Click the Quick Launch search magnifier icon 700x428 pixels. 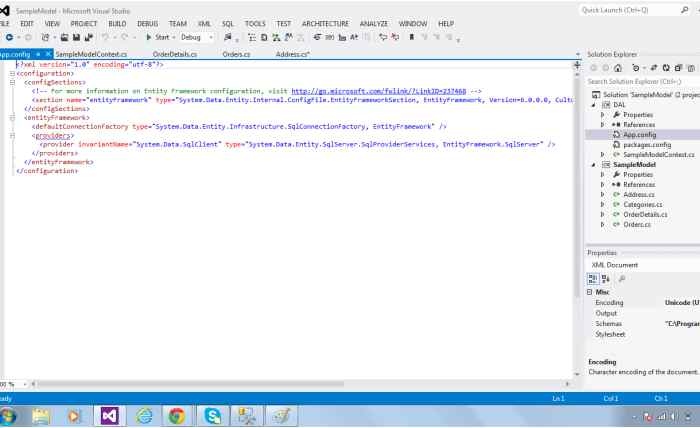[x=685, y=10]
